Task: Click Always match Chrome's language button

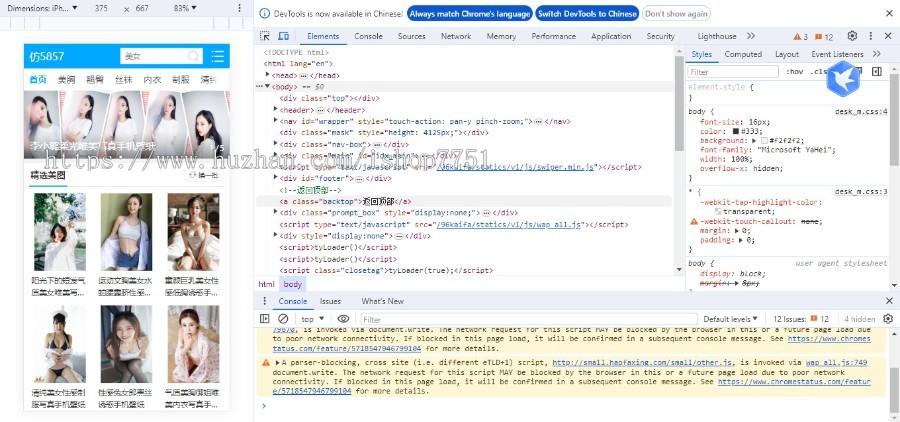Action: 470,14
